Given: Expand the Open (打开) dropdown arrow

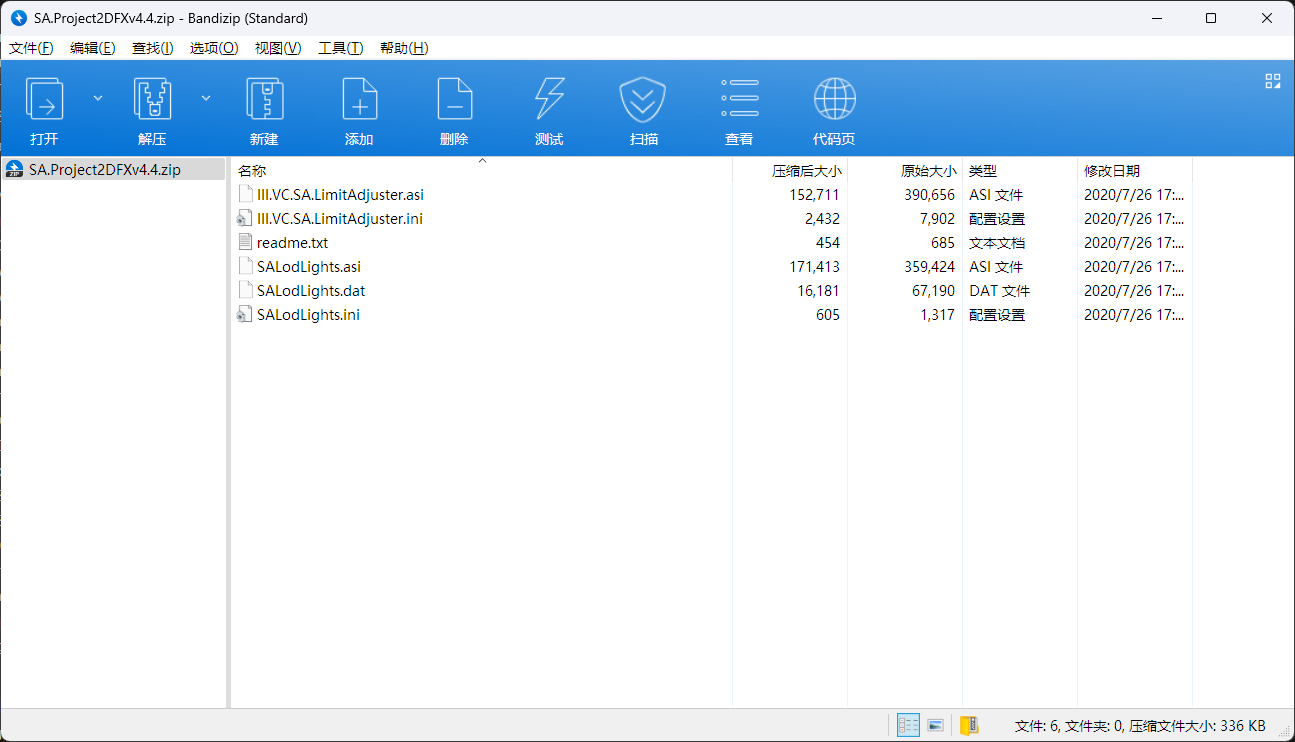Looking at the screenshot, I should click(98, 98).
